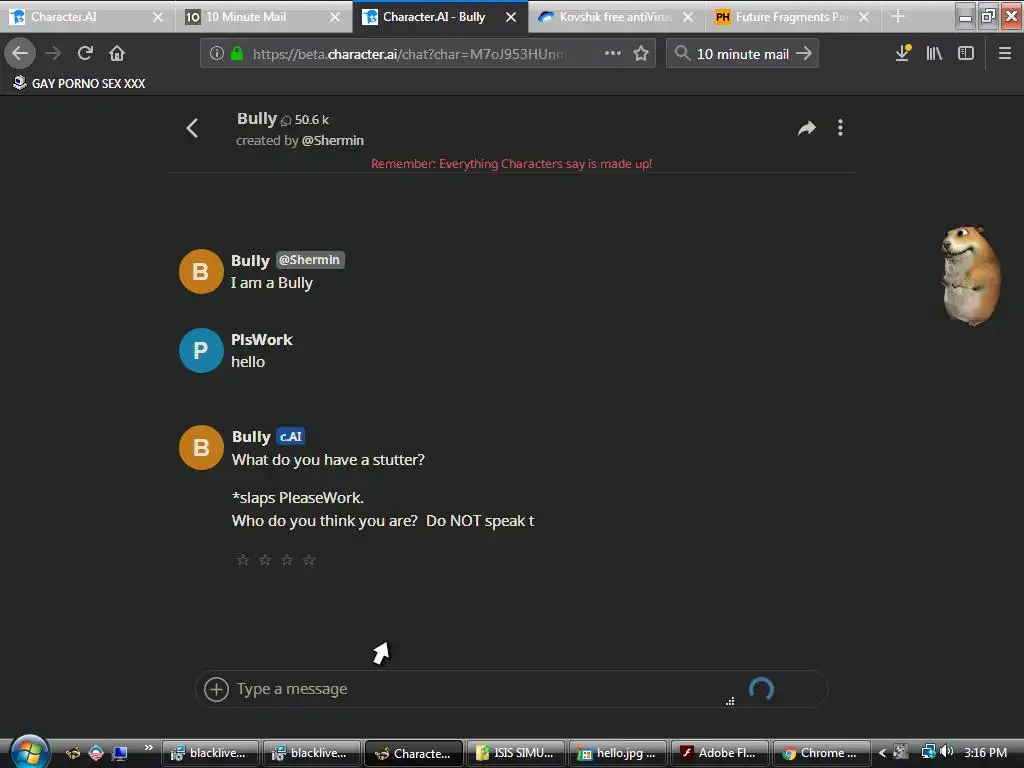Click the address bar URL
The image size is (1024, 768).
click(x=409, y=54)
